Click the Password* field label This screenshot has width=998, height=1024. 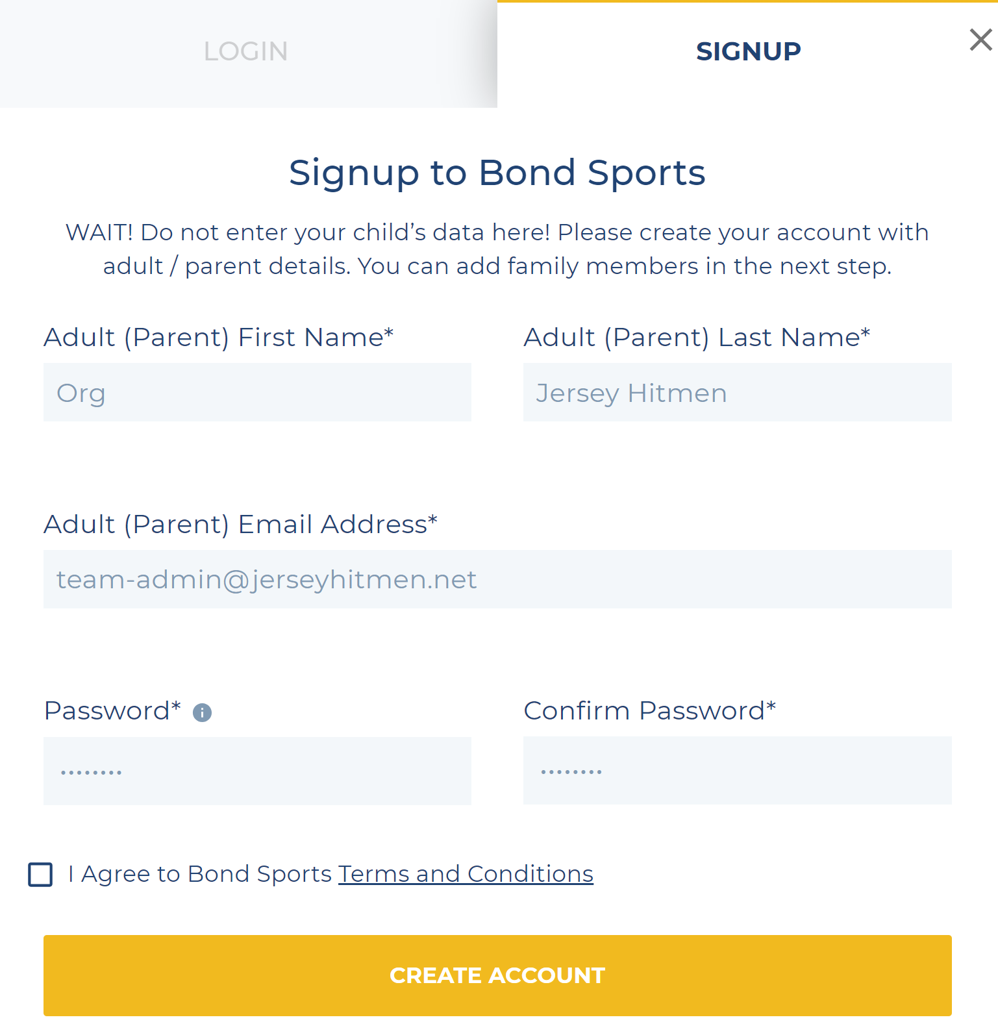[x=110, y=711]
